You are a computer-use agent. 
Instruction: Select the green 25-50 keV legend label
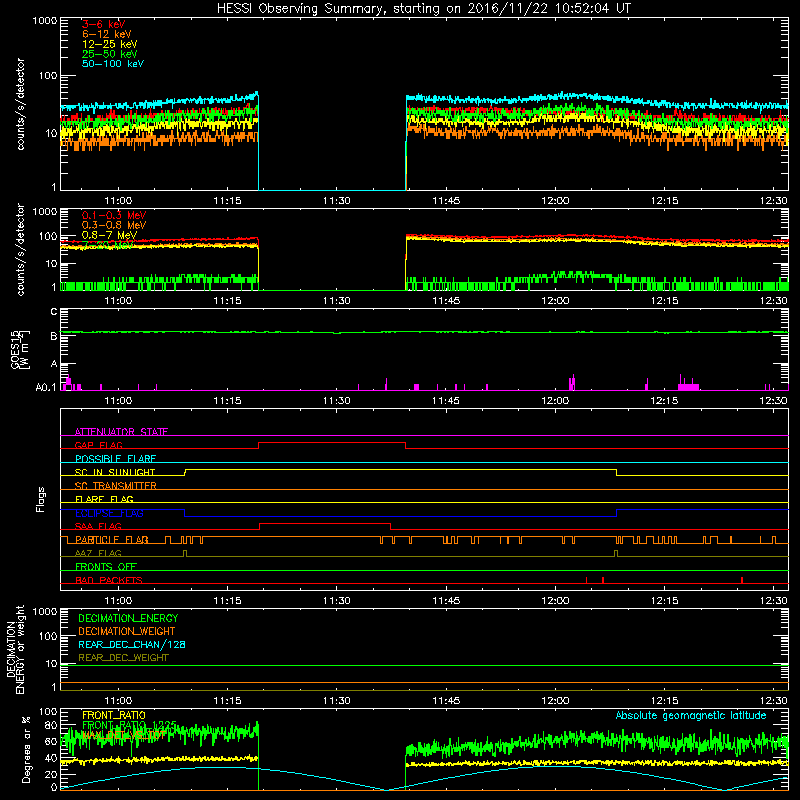click(x=109, y=54)
